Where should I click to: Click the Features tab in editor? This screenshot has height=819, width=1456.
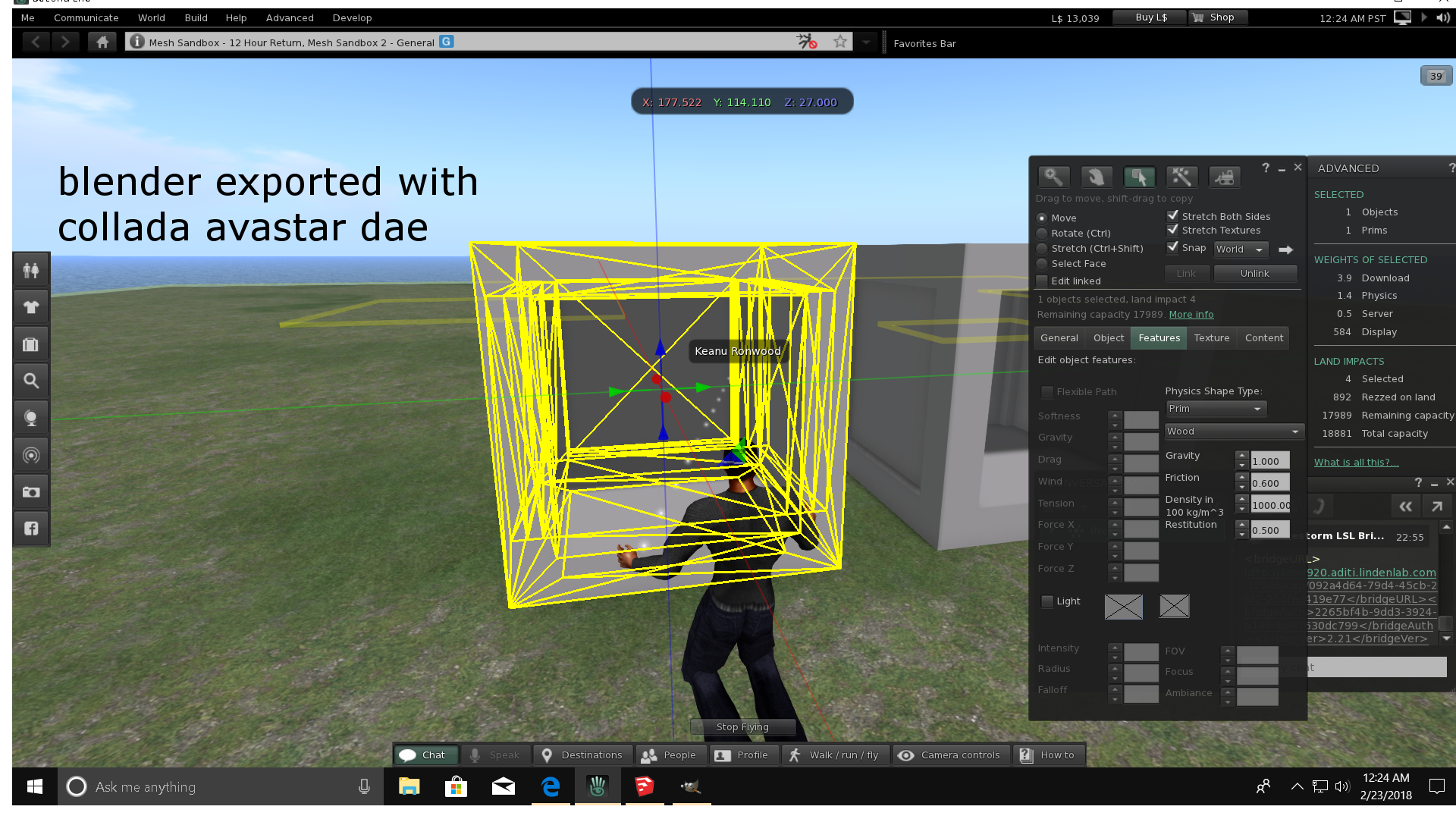(1158, 337)
